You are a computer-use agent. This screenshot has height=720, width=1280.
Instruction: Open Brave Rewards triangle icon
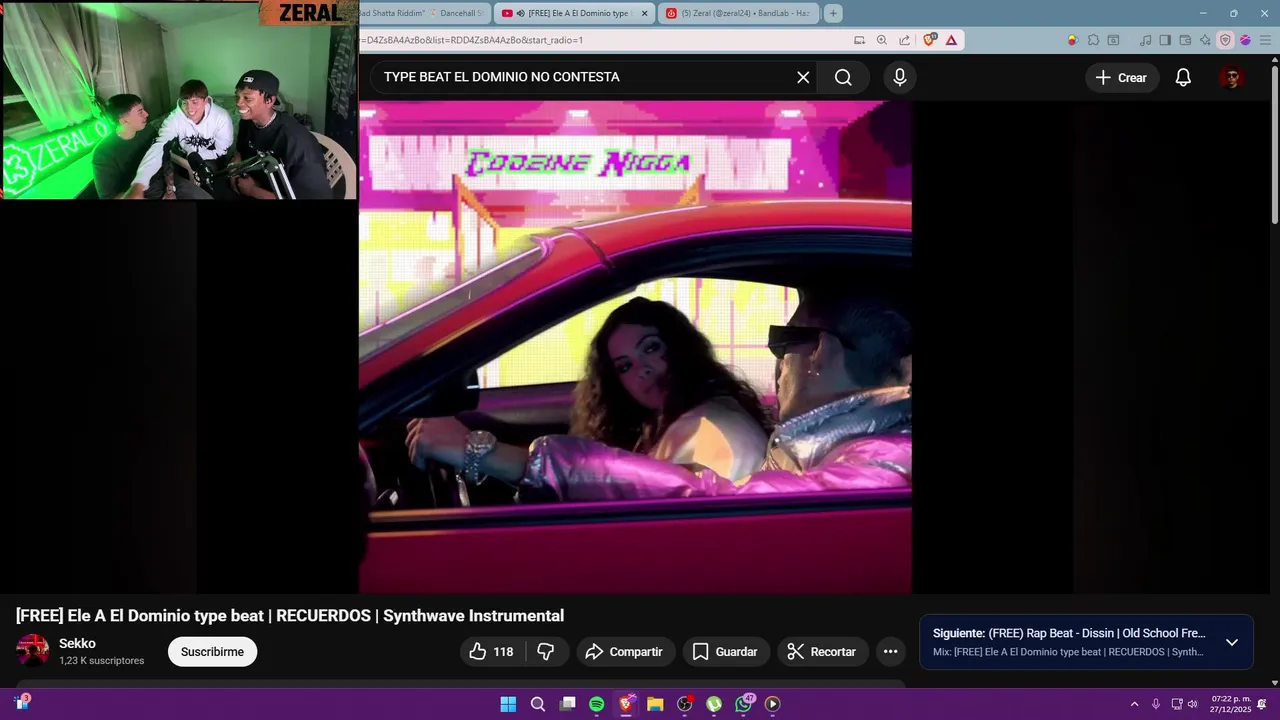point(951,40)
